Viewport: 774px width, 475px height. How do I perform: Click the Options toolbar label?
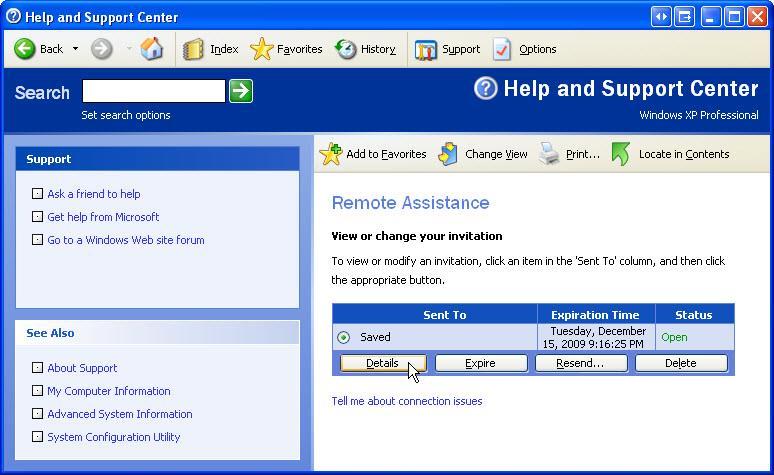pyautogui.click(x=538, y=49)
